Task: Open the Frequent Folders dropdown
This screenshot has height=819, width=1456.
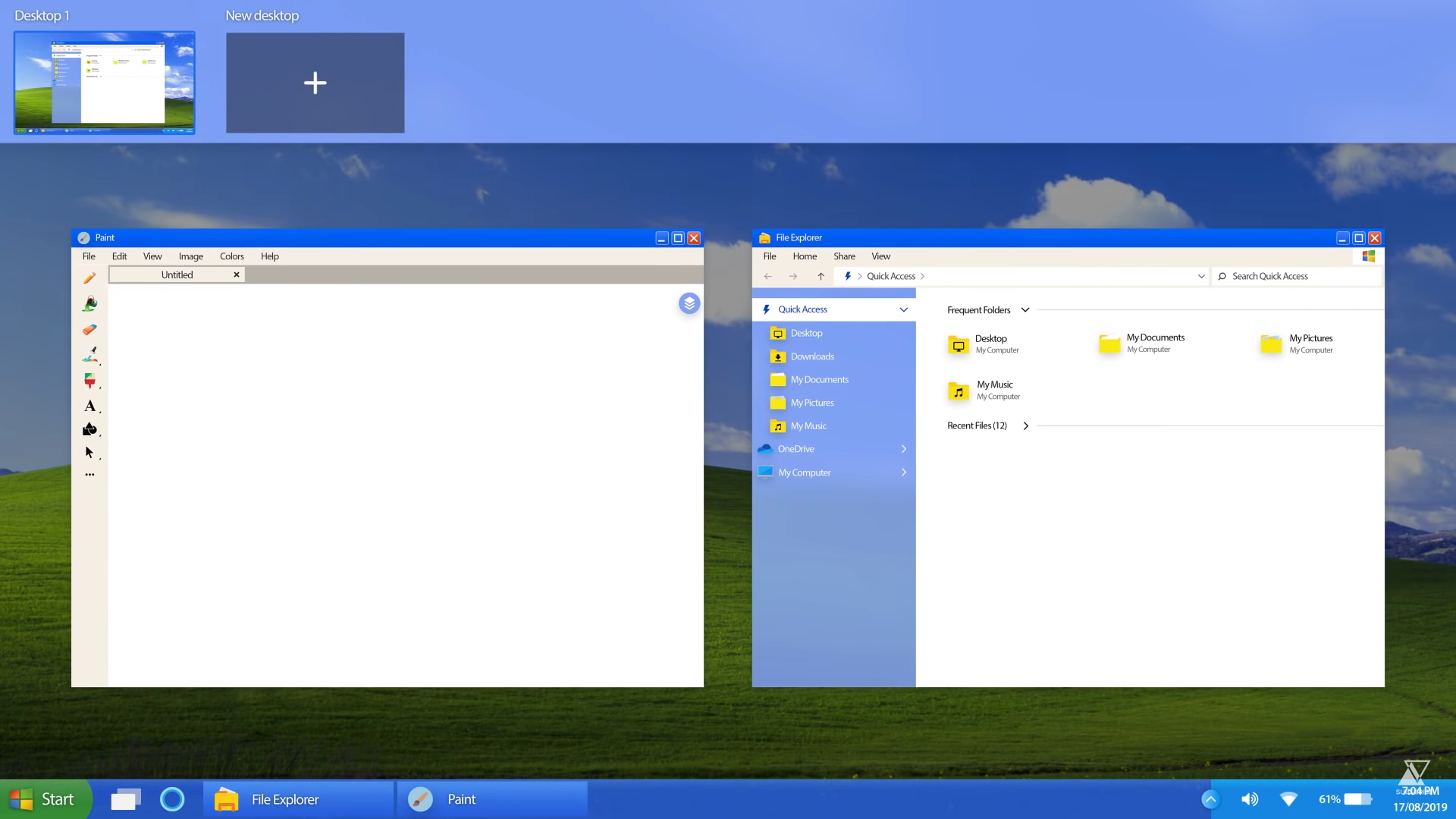Action: click(1025, 309)
